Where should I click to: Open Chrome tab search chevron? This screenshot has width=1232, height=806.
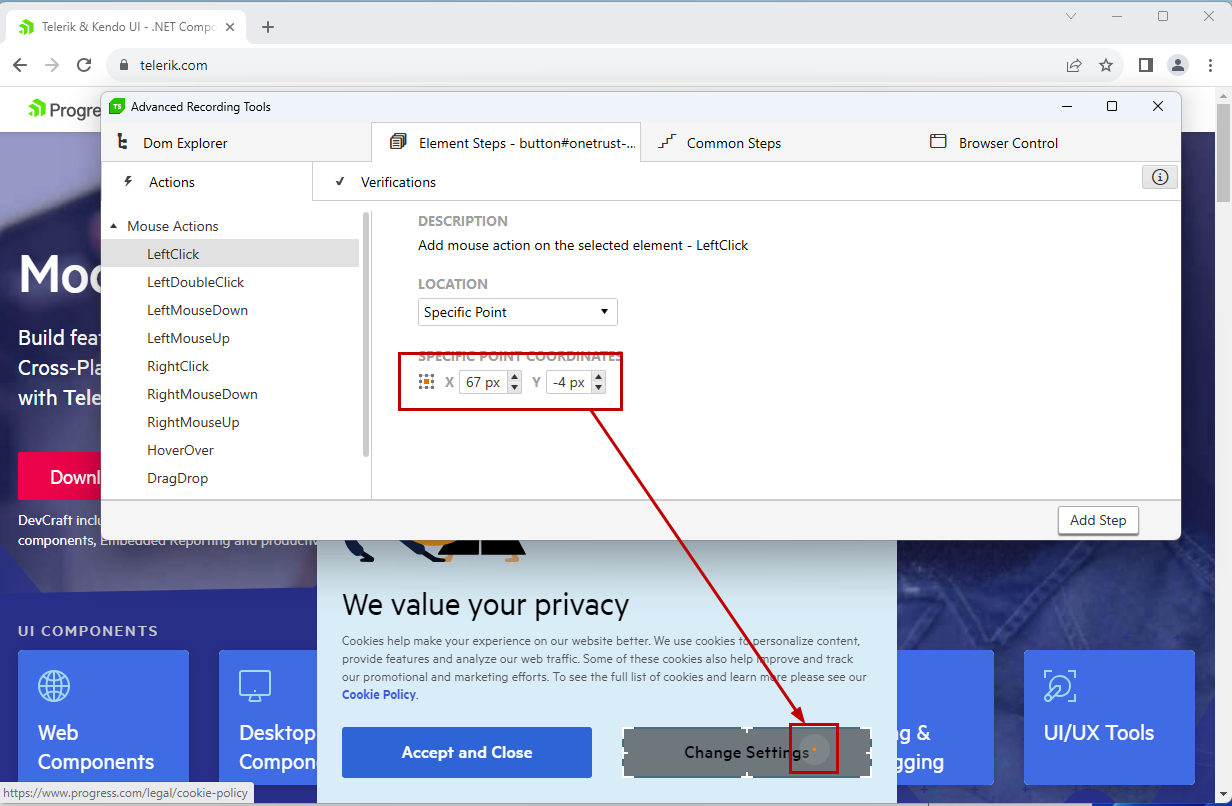point(1071,16)
